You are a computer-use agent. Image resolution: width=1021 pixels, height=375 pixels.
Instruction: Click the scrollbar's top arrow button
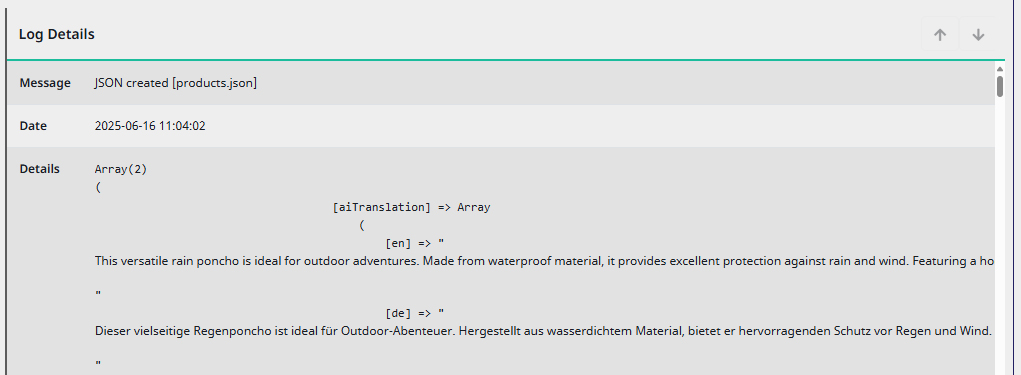pos(1000,68)
